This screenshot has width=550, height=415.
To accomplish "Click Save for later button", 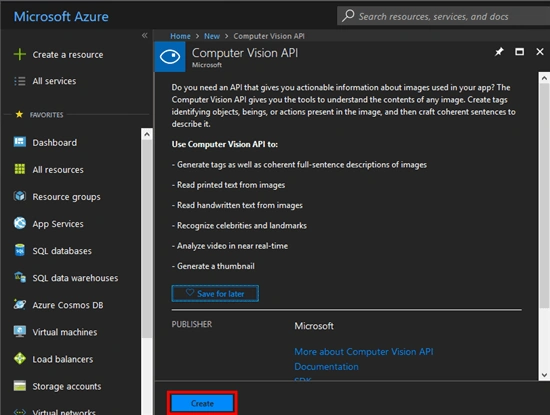I will 215,294.
